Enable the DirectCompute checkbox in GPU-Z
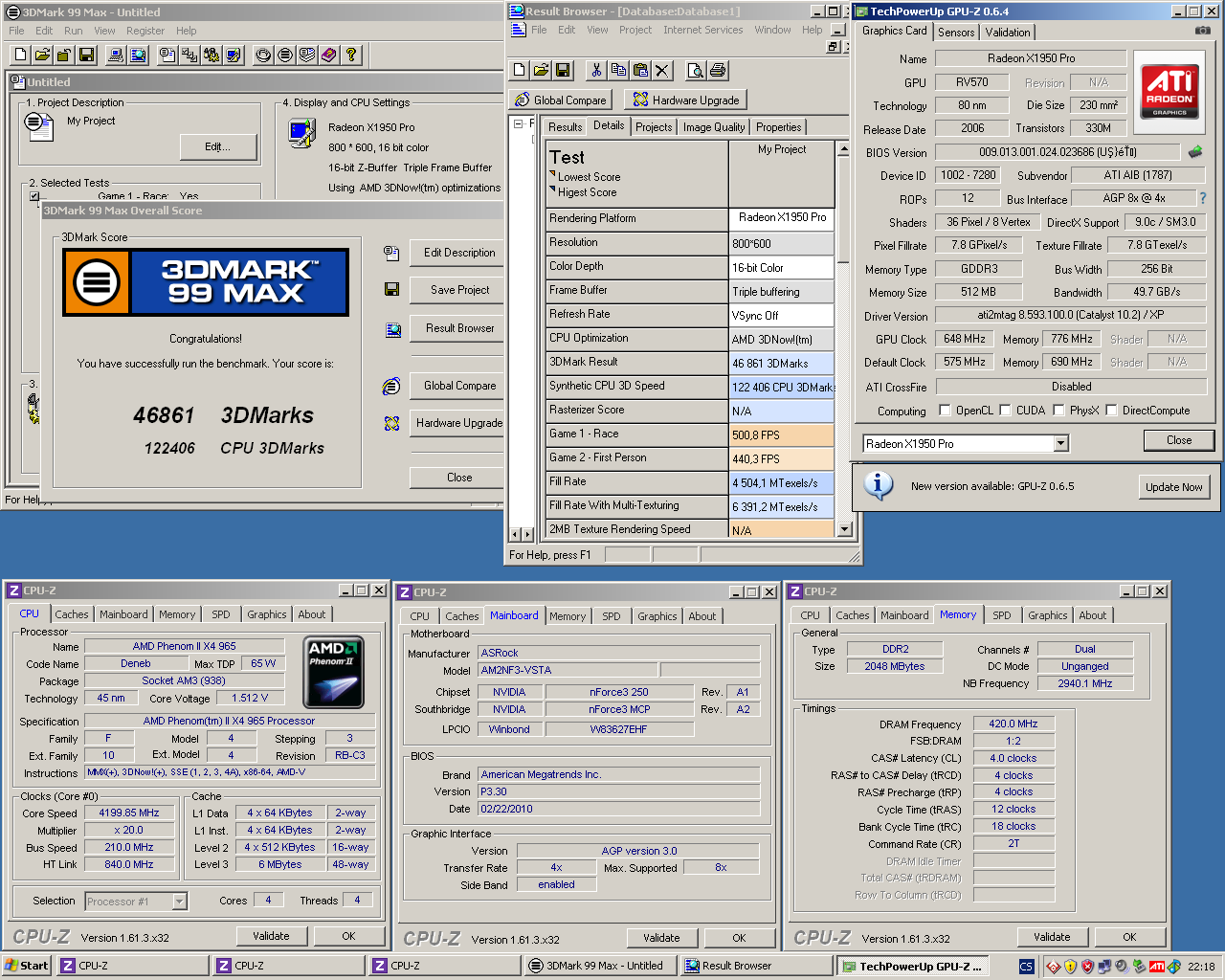The width and height of the screenshot is (1225, 980). point(1111,411)
